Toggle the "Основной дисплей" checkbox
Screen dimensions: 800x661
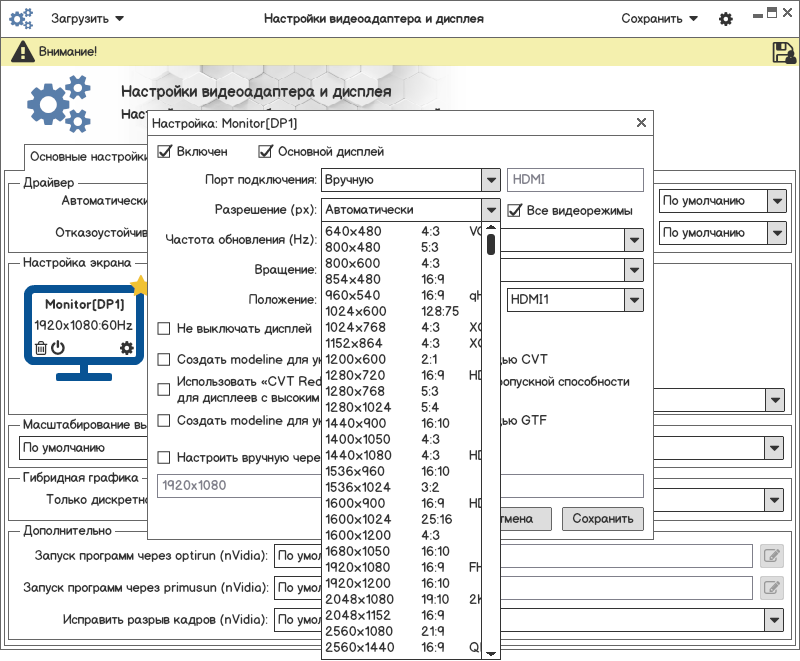(266, 152)
